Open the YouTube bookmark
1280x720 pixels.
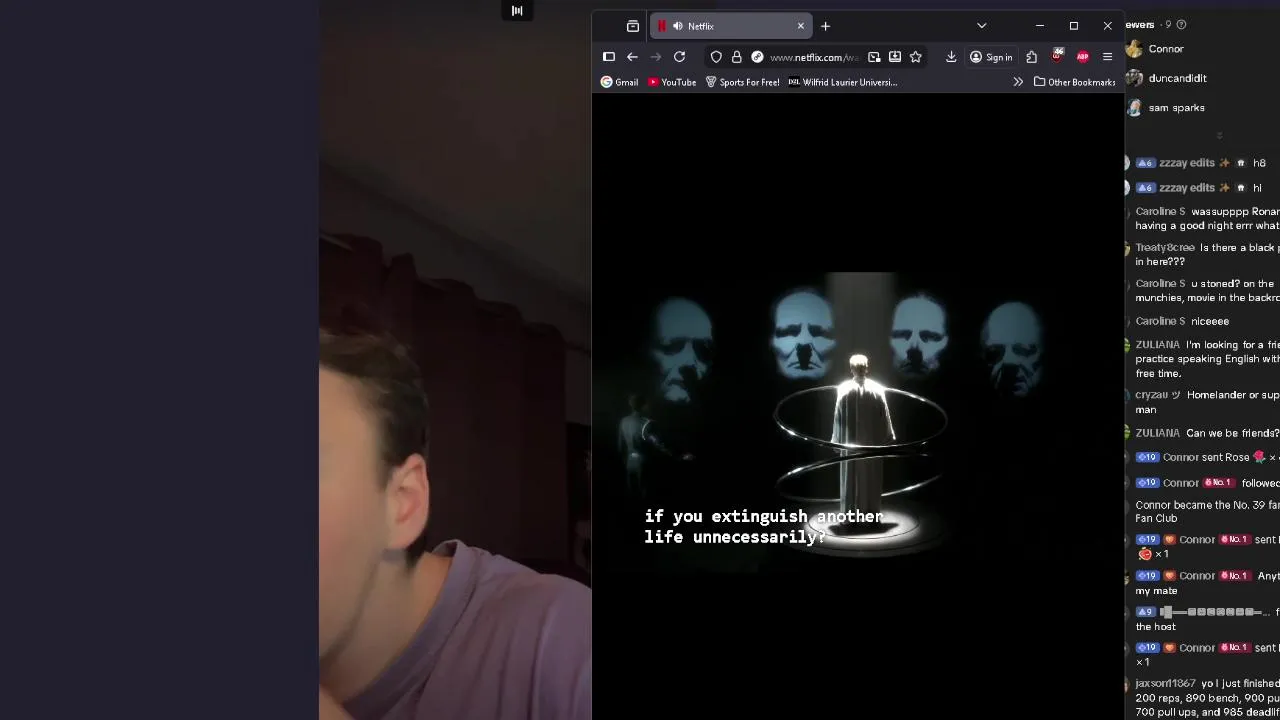(672, 82)
